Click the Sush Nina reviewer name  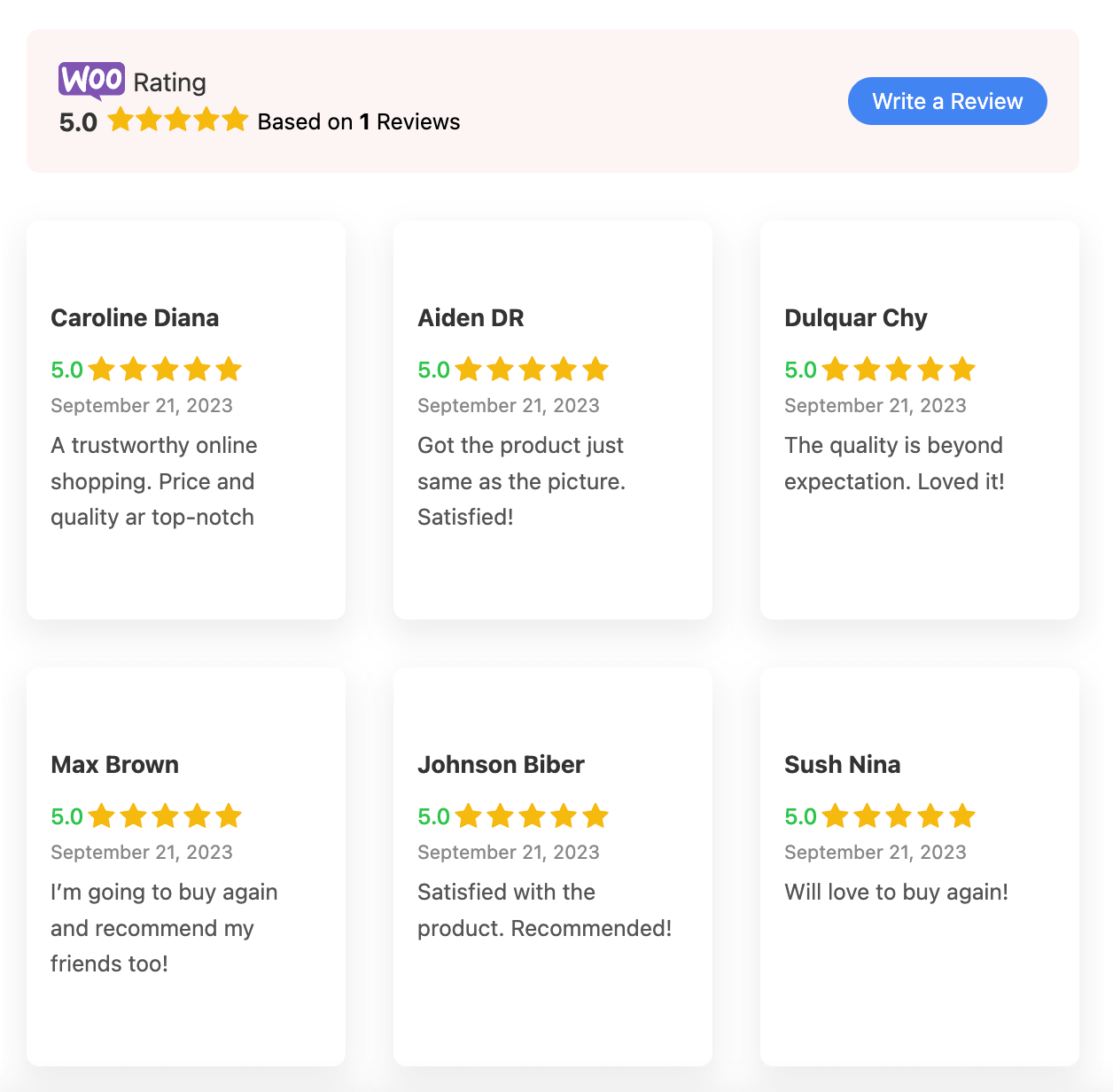[842, 765]
